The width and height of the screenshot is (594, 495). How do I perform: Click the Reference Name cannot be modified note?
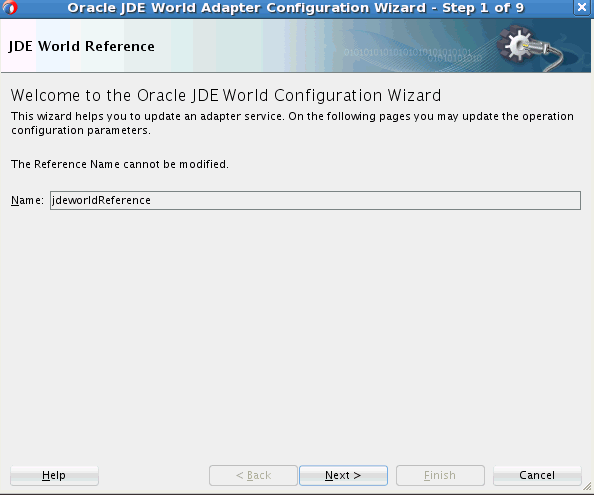(120, 164)
